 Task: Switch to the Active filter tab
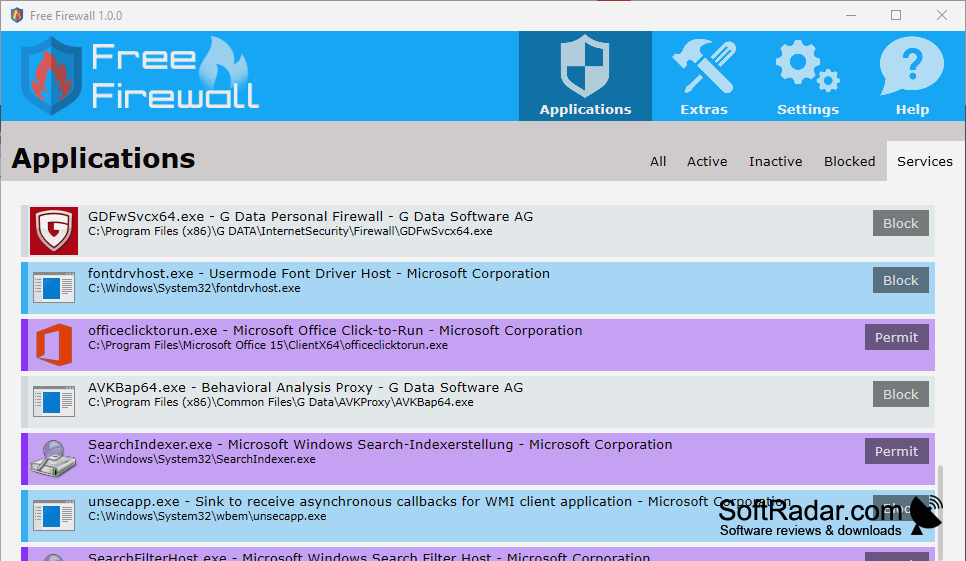pyautogui.click(x=707, y=161)
